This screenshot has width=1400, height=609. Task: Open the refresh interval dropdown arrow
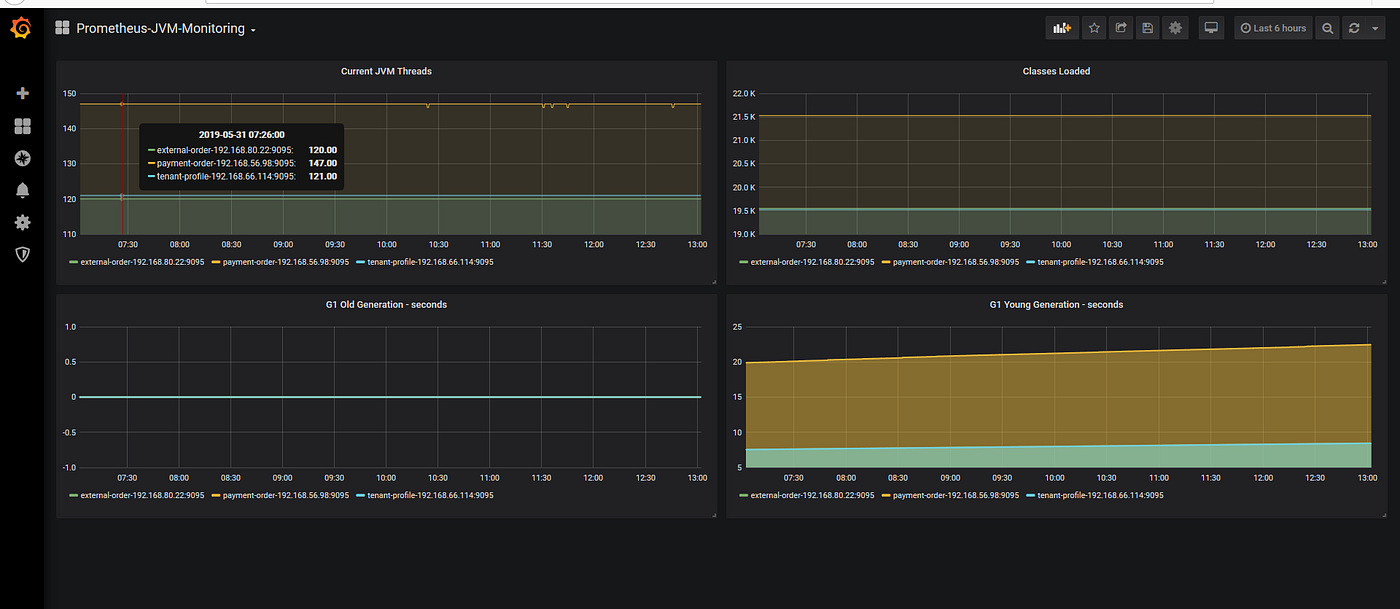1375,27
